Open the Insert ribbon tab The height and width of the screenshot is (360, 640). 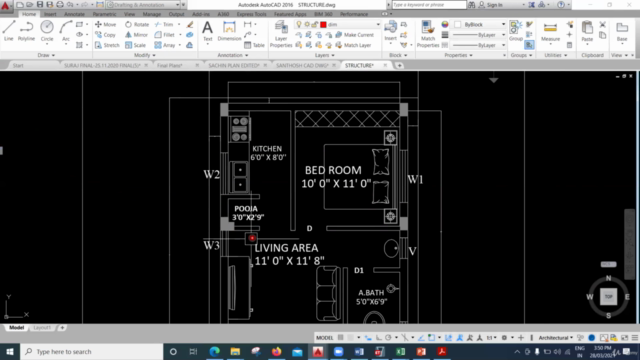pyautogui.click(x=50, y=14)
